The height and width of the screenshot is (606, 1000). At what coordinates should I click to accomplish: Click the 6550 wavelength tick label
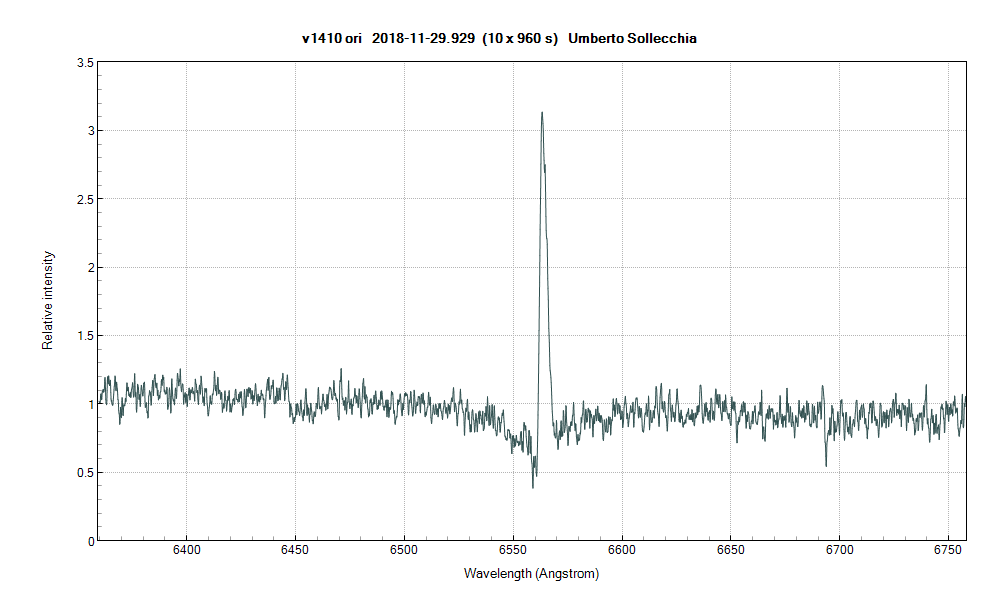point(513,551)
